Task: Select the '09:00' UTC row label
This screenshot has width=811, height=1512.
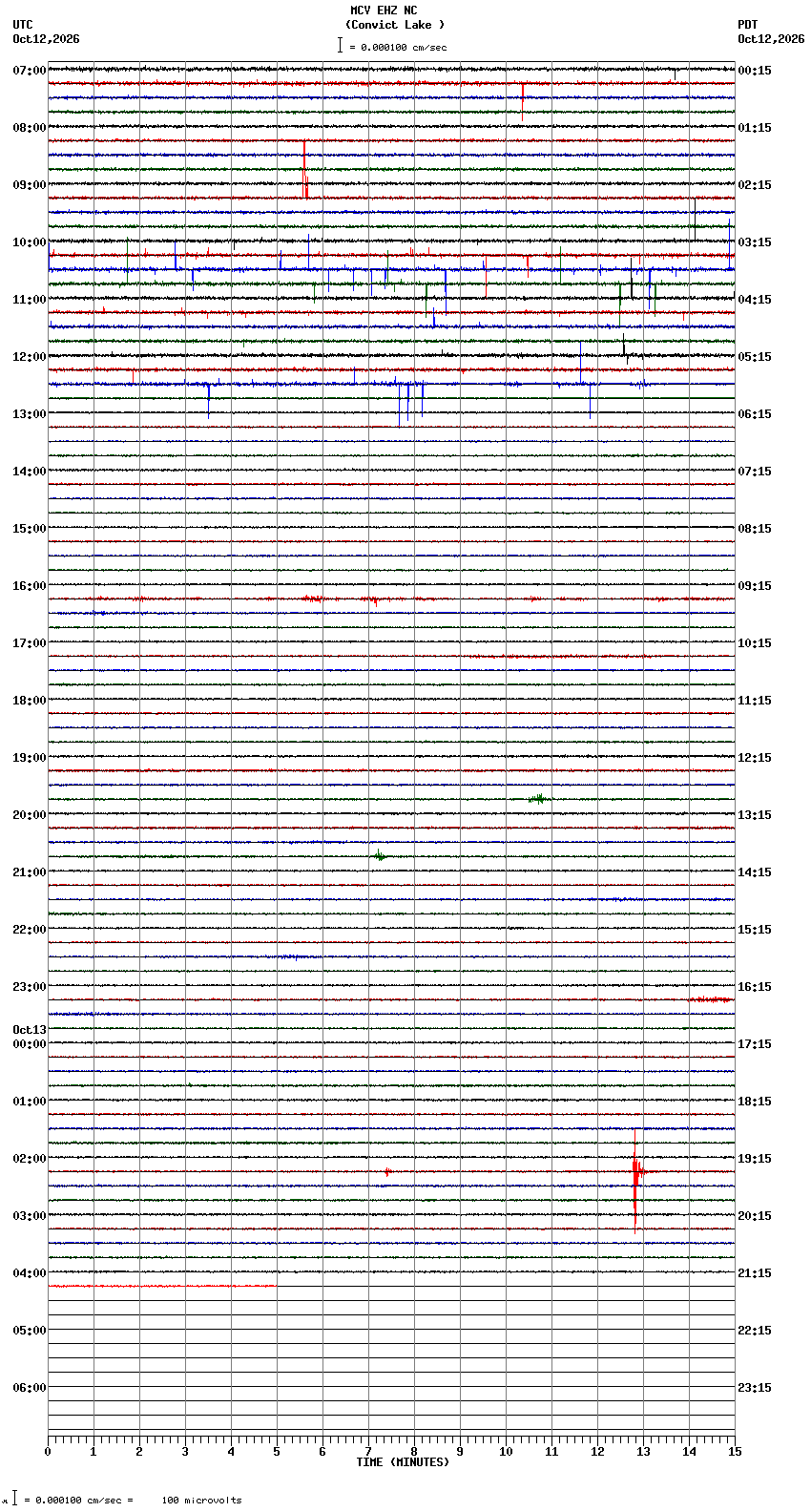Action: pos(30,185)
